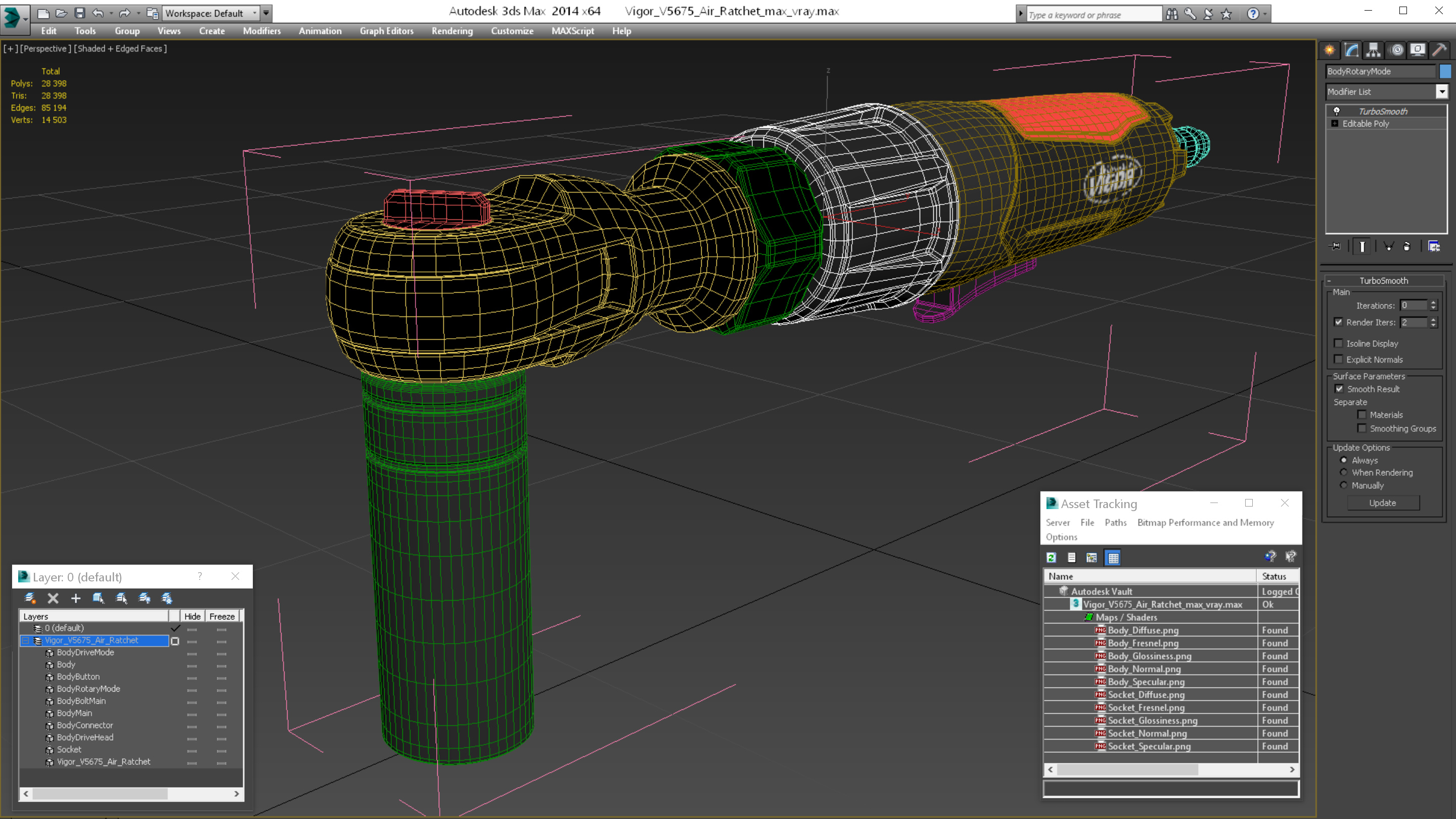Click the Redo arrow icon
Screen dimensions: 1456x819
pyautogui.click(x=125, y=13)
